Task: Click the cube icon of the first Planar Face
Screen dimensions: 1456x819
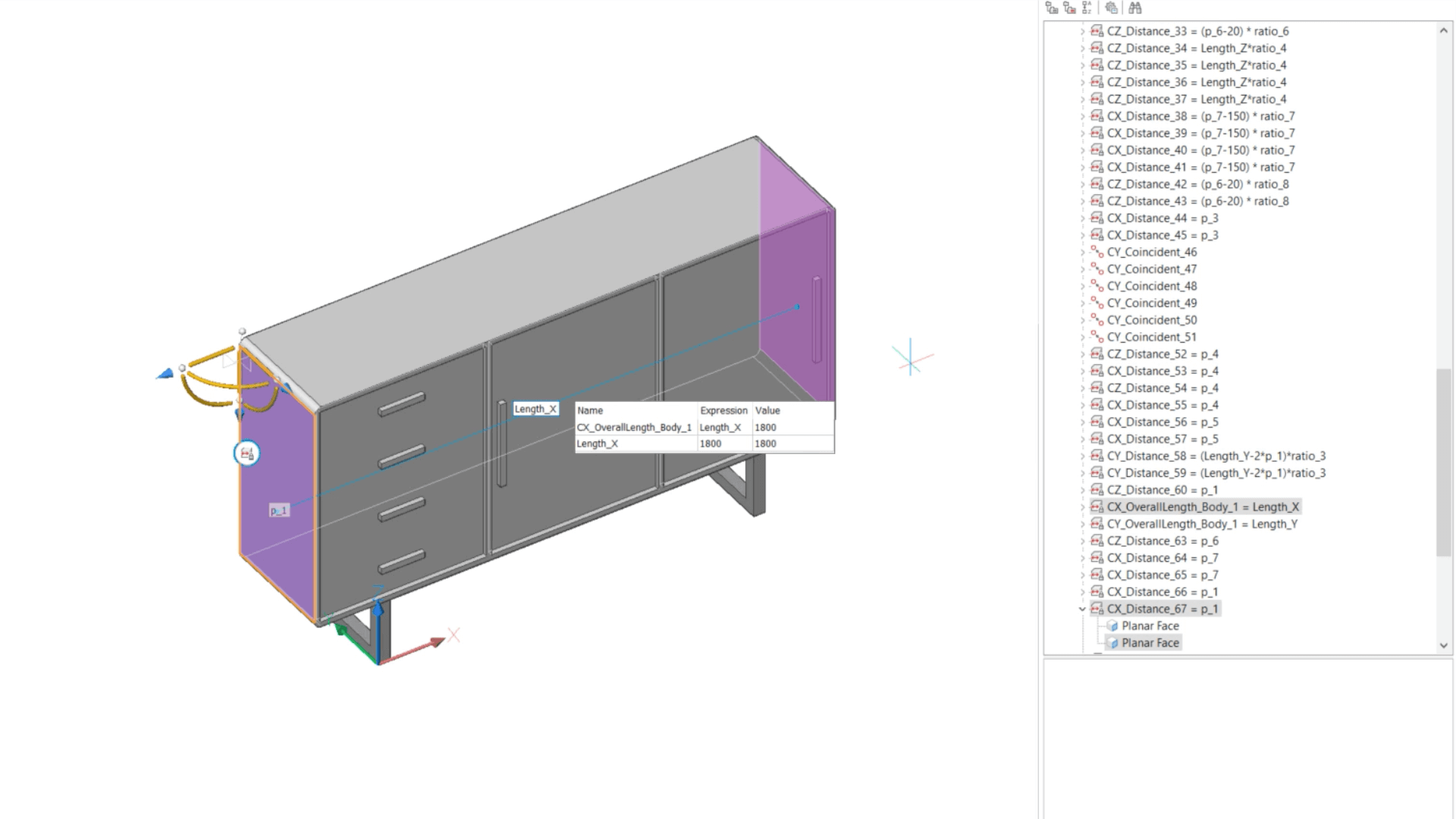Action: (x=1112, y=626)
